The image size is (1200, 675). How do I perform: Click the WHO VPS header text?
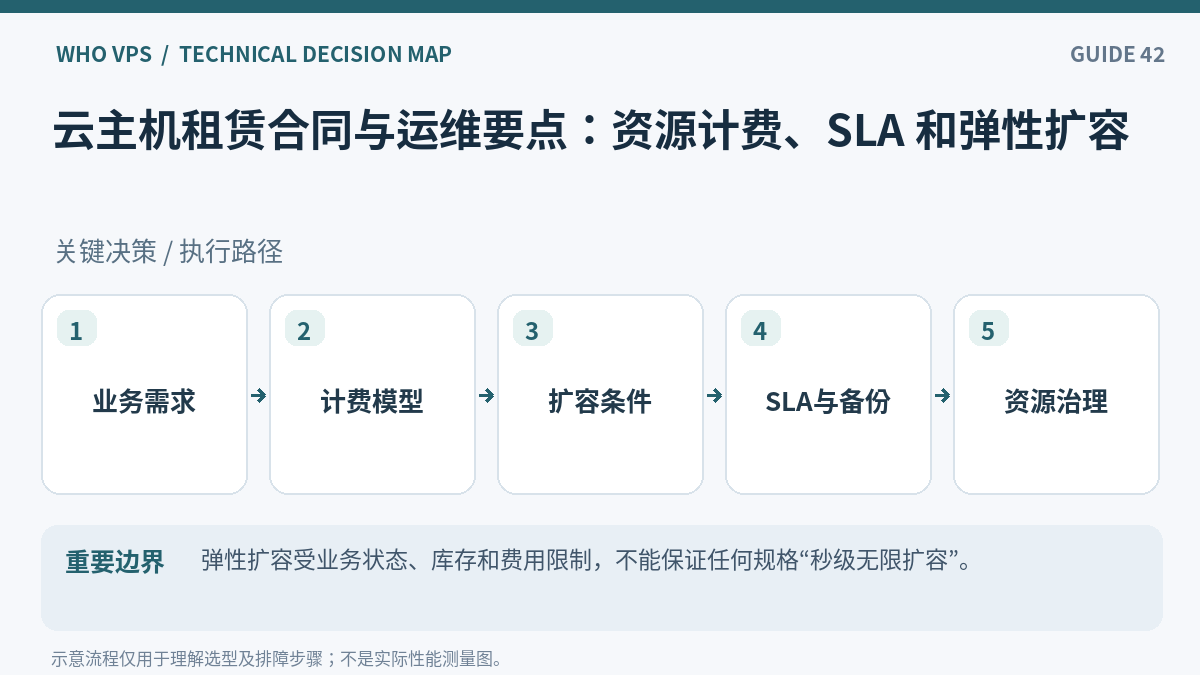(104, 54)
